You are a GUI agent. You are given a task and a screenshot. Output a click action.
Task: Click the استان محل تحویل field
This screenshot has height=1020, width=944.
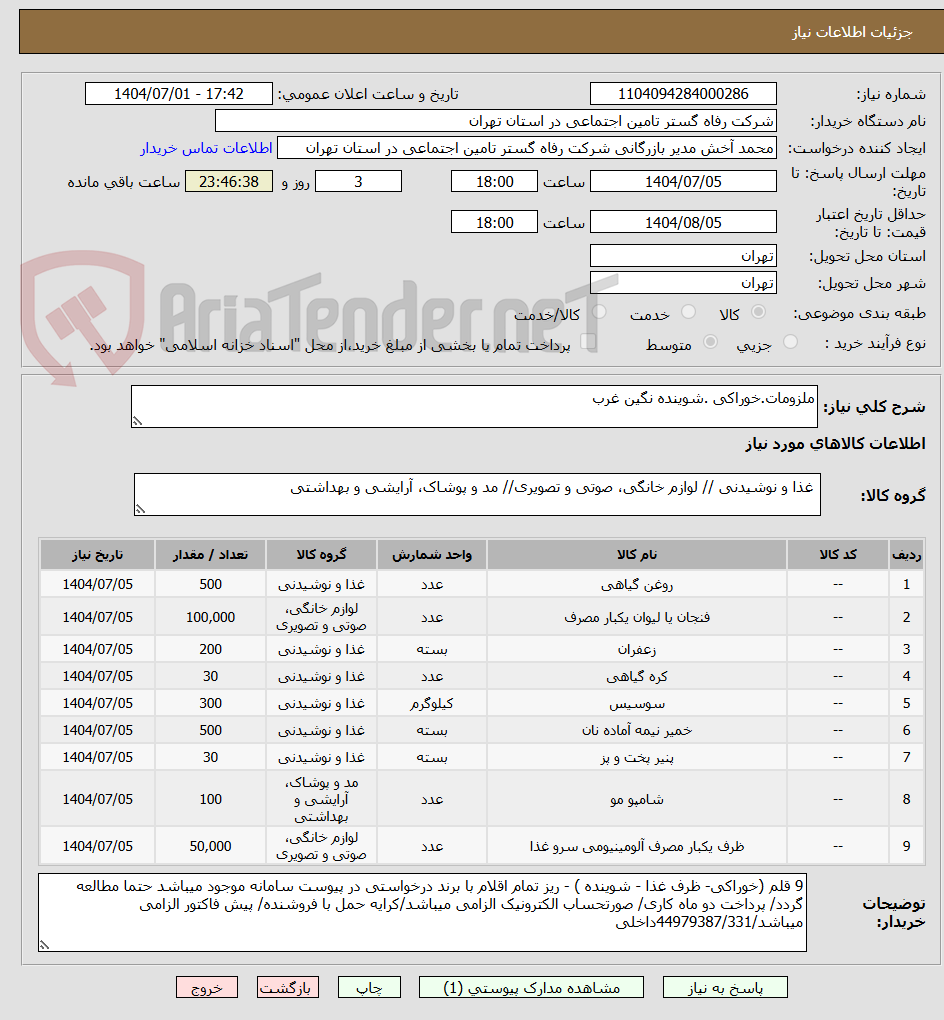683,256
